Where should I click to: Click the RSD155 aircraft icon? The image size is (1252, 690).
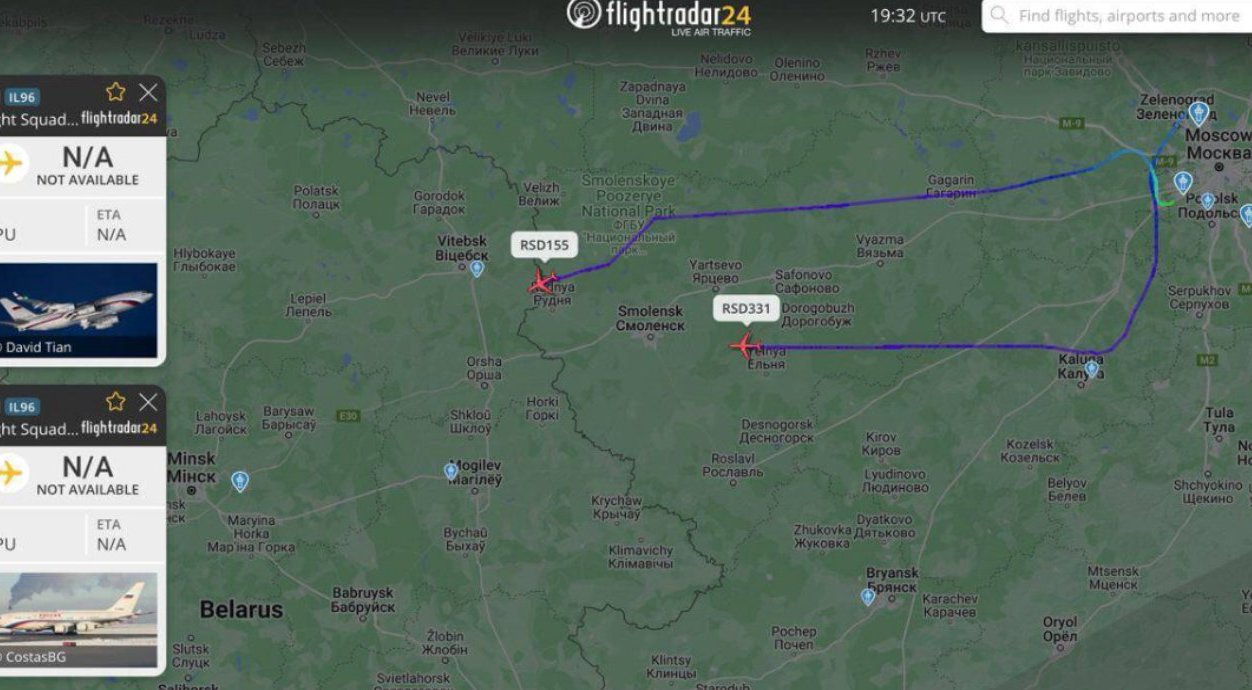pos(542,282)
